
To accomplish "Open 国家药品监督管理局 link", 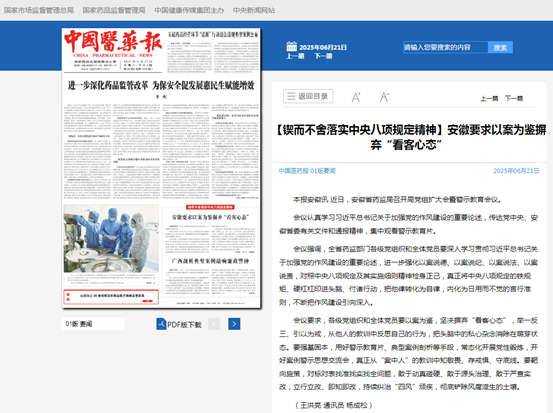I will pyautogui.click(x=114, y=10).
